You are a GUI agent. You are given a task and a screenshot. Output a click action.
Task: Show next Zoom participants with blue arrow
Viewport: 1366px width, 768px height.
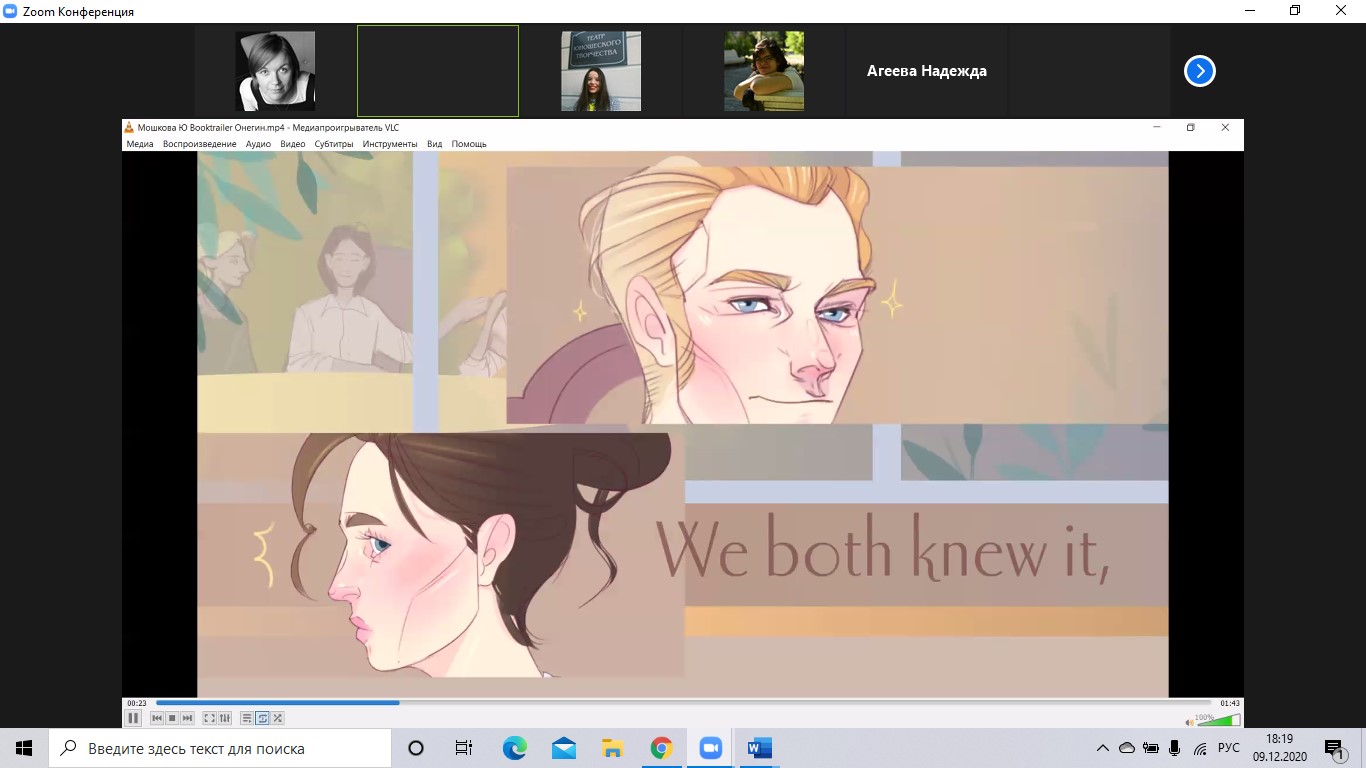coord(1199,71)
